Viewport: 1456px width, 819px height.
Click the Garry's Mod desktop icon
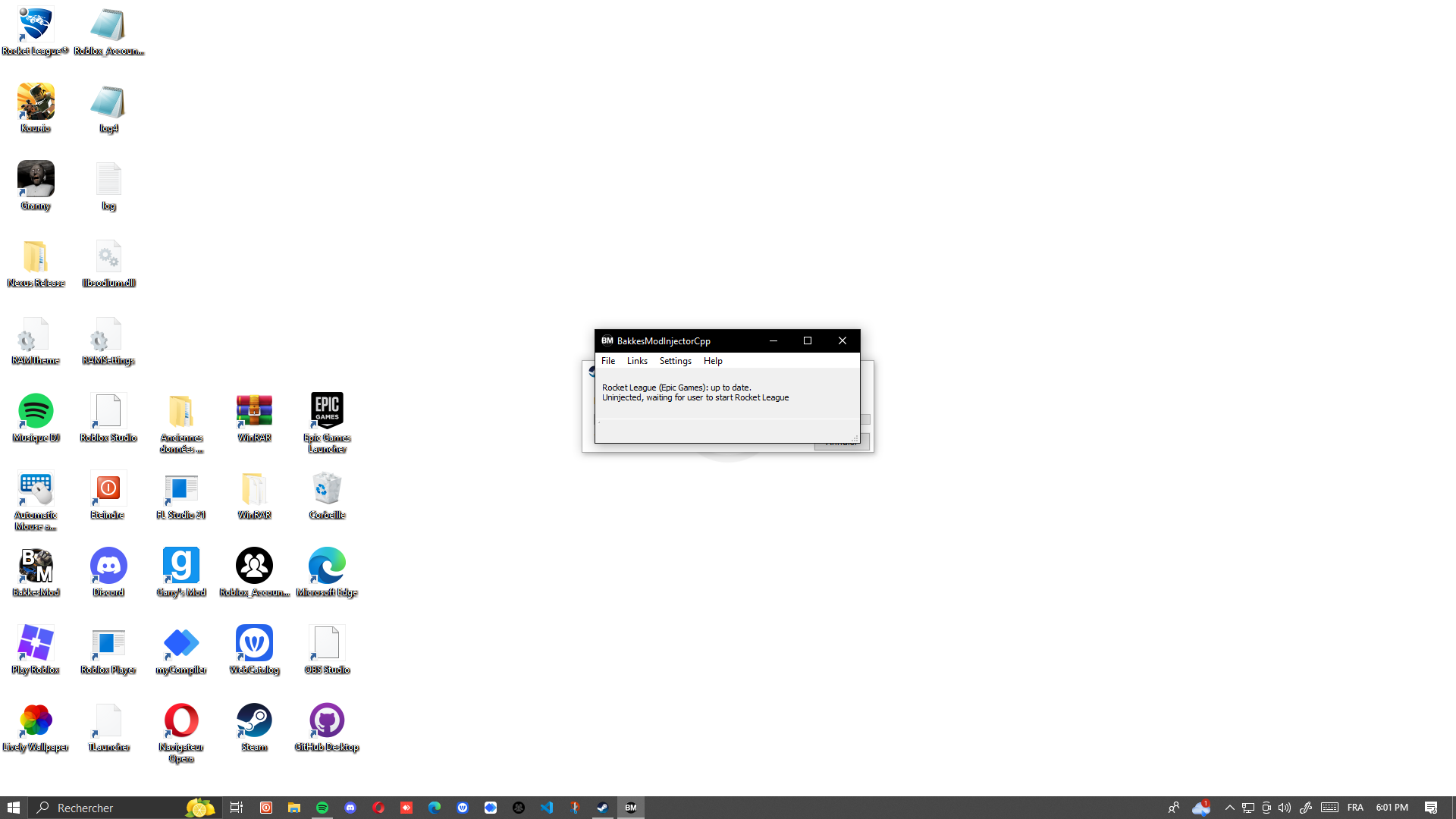181,566
